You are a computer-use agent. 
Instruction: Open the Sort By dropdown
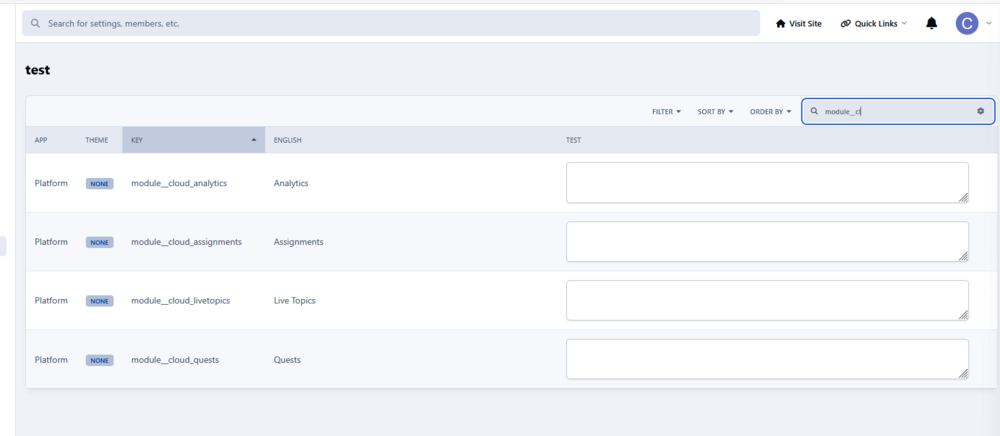(715, 112)
